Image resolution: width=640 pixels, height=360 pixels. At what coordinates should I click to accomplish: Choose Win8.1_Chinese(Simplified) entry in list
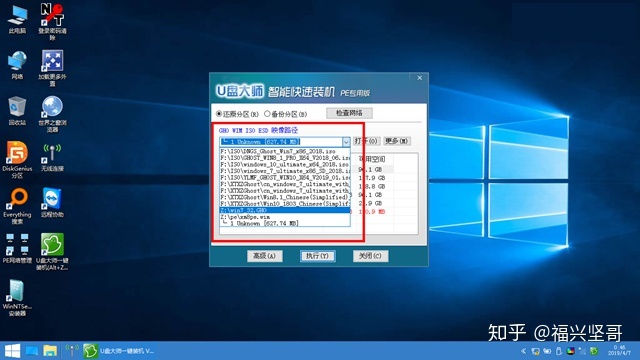285,197
